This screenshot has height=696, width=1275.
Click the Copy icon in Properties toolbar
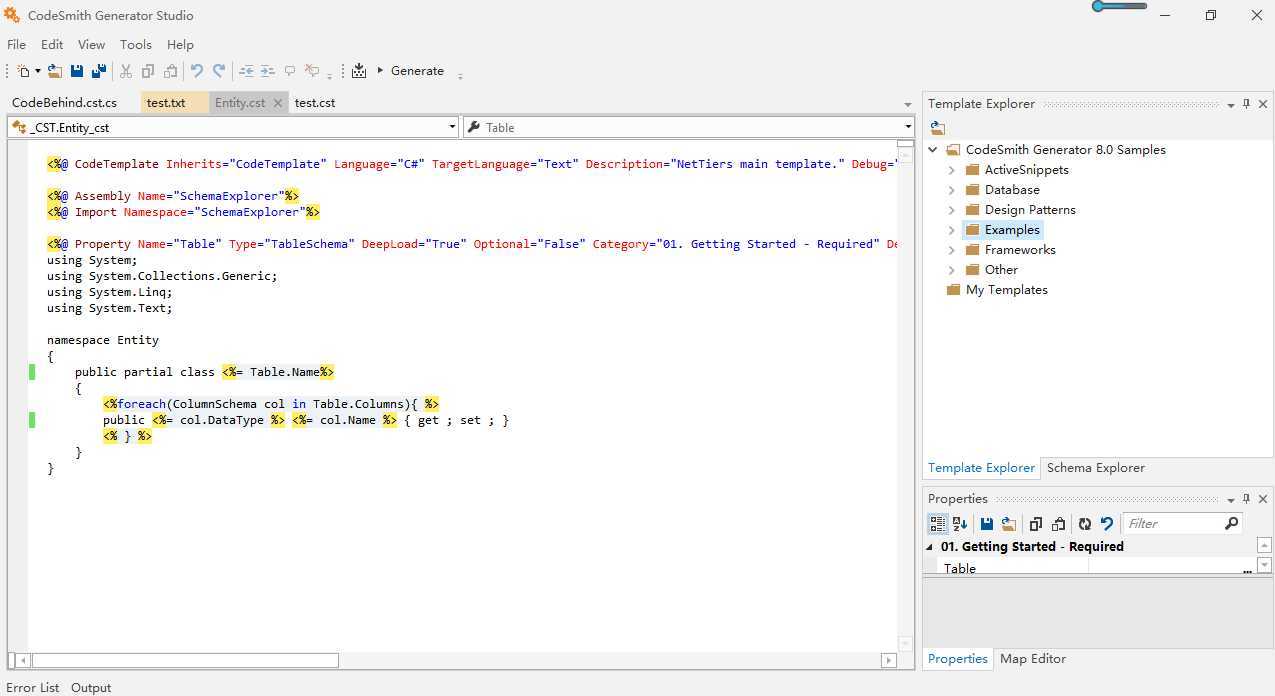click(x=1036, y=523)
